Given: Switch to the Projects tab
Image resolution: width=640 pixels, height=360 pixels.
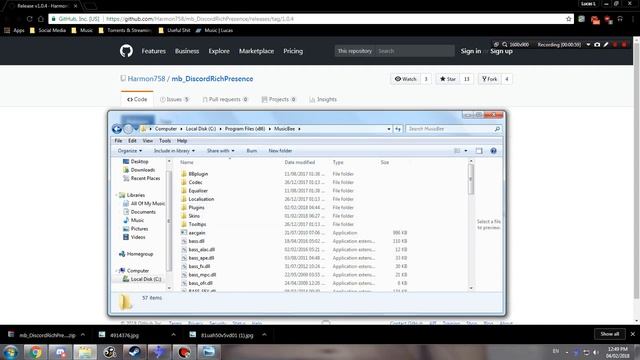Looking at the screenshot, I should tap(279, 99).
